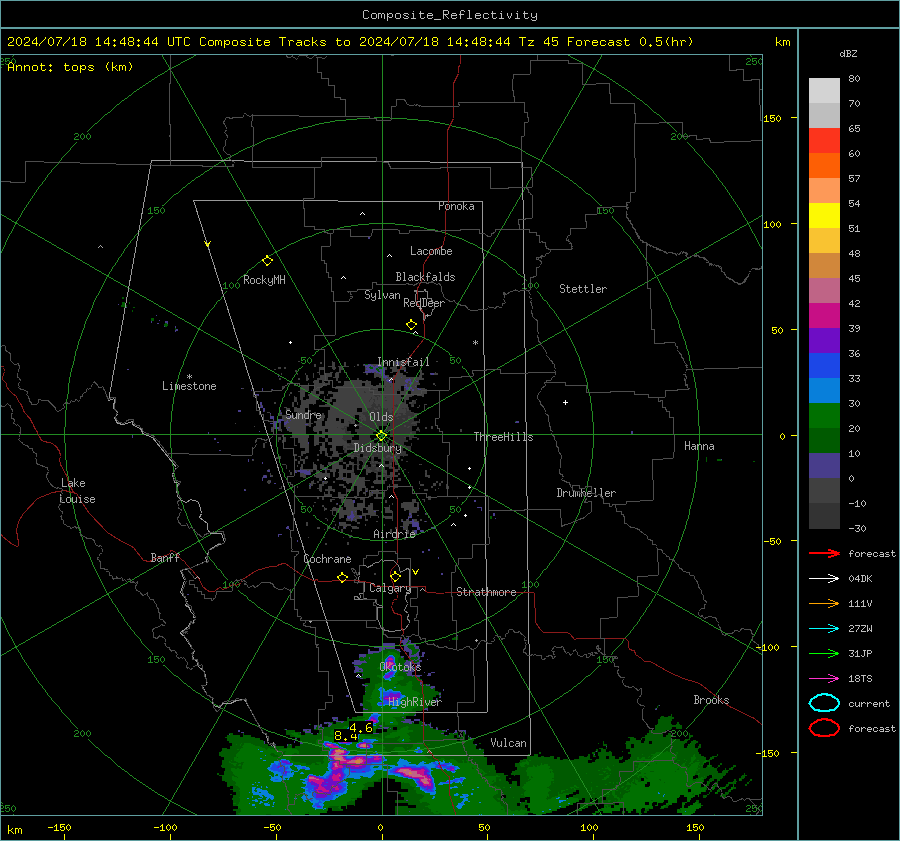Image resolution: width=900 pixels, height=841 pixels.
Task: Select the dark green 10-20 dBZ swatch
Action: tap(824, 441)
